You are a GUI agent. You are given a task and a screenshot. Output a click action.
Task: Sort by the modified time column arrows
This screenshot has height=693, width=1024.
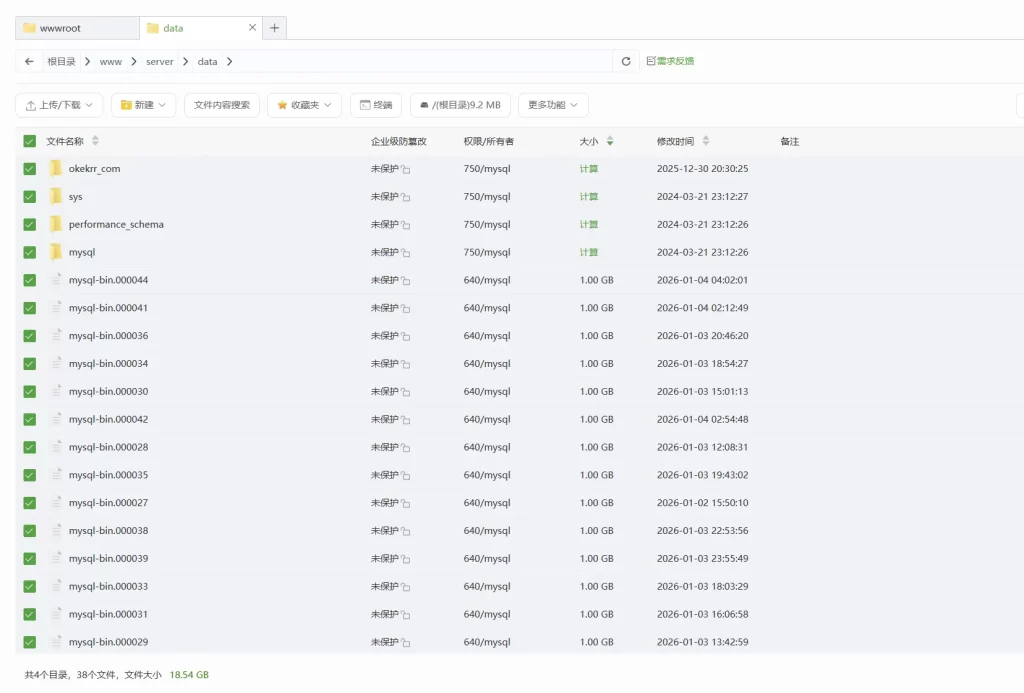tap(706, 142)
